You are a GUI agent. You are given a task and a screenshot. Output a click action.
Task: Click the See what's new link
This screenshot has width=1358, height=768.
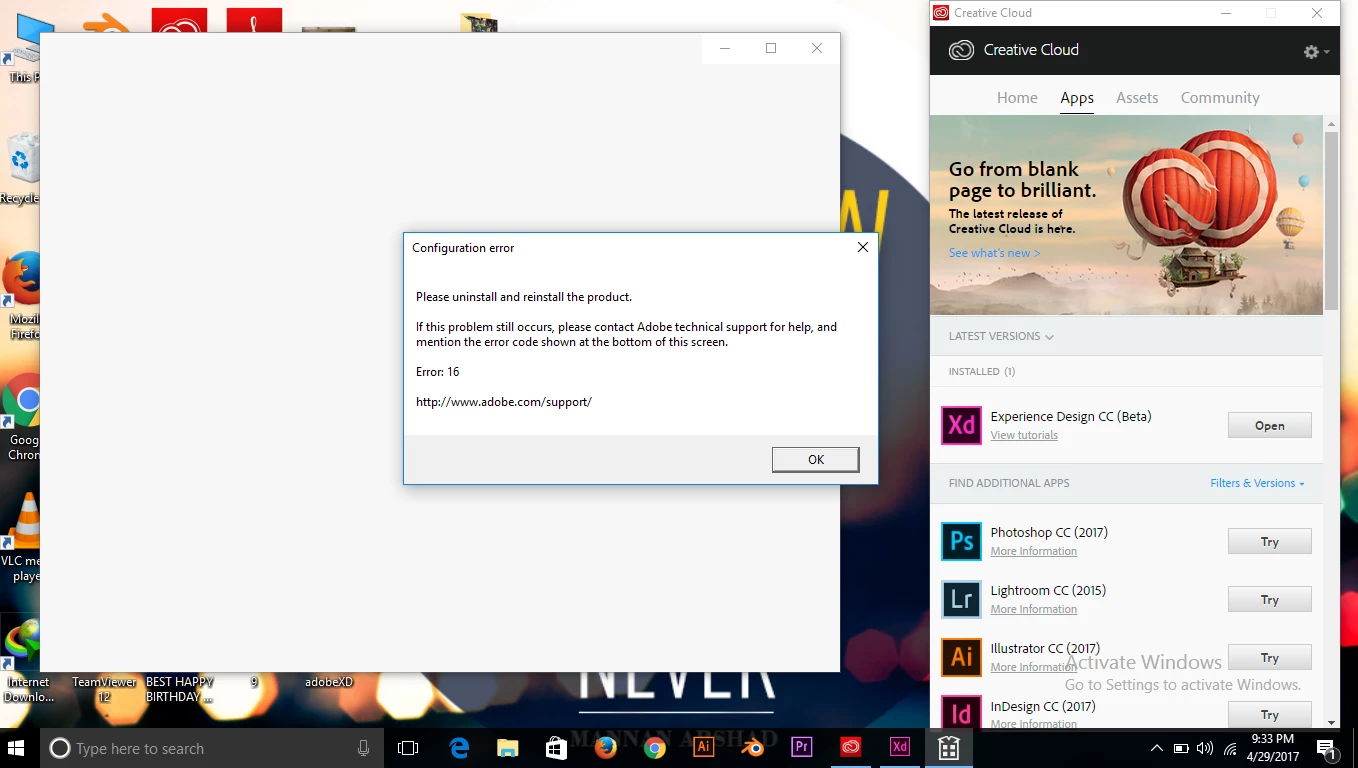pyautogui.click(x=994, y=253)
